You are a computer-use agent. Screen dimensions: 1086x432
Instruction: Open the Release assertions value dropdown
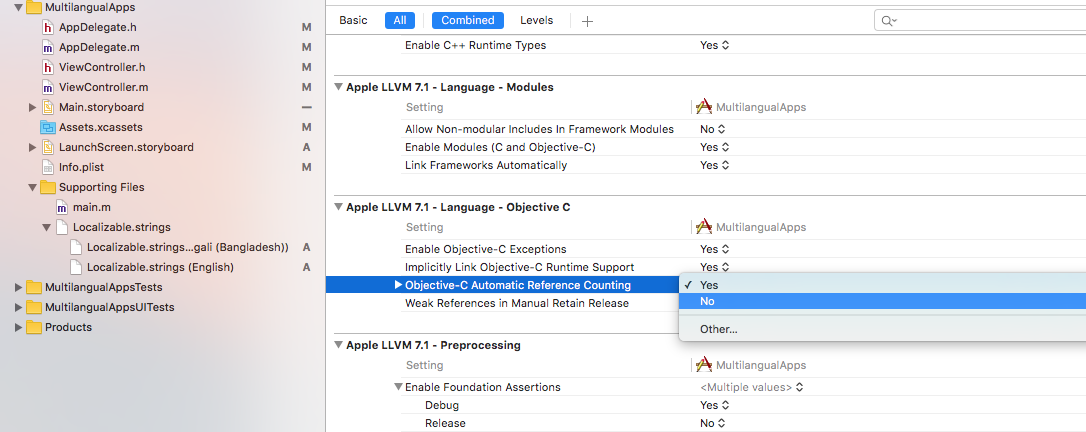click(713, 423)
